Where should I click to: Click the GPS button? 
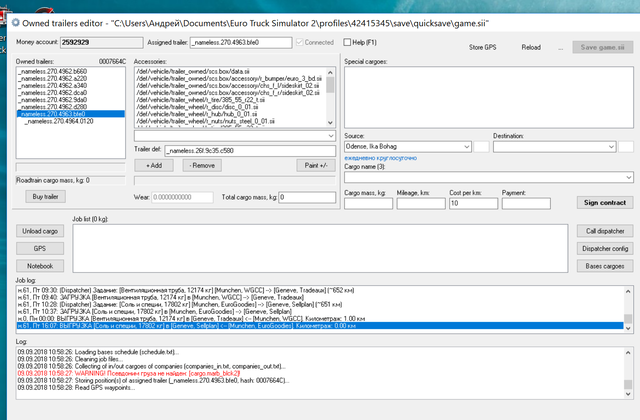pyautogui.click(x=40, y=249)
